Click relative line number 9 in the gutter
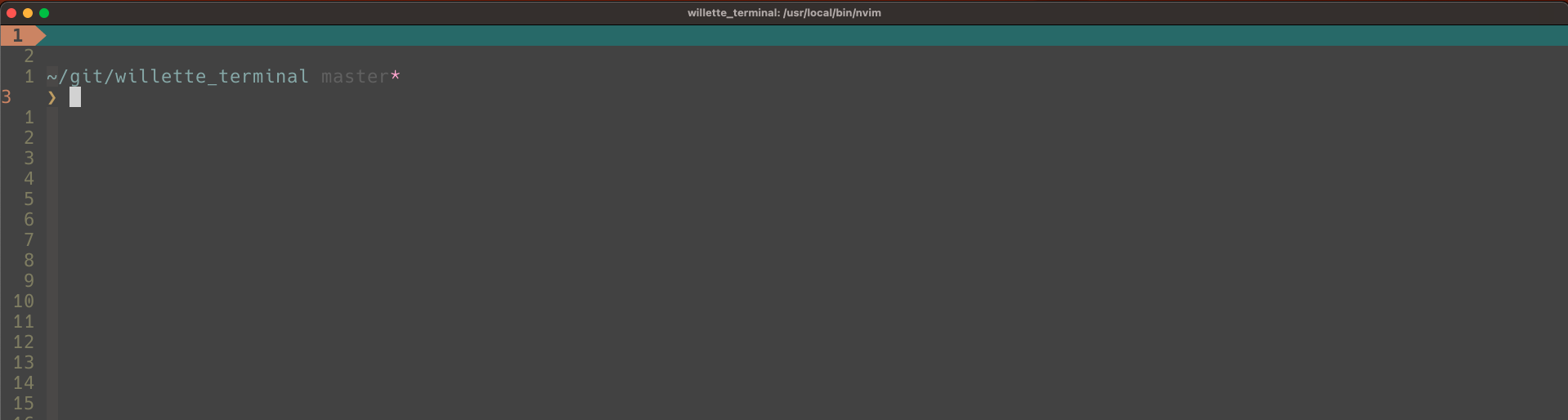 coord(29,281)
